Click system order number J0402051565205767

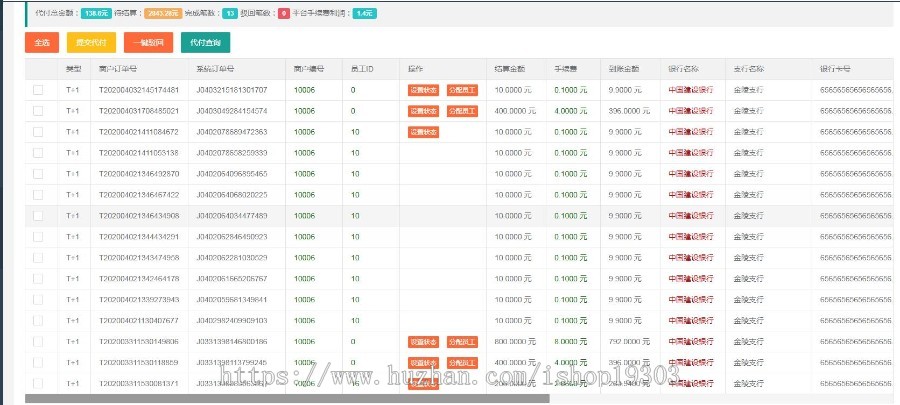232,279
